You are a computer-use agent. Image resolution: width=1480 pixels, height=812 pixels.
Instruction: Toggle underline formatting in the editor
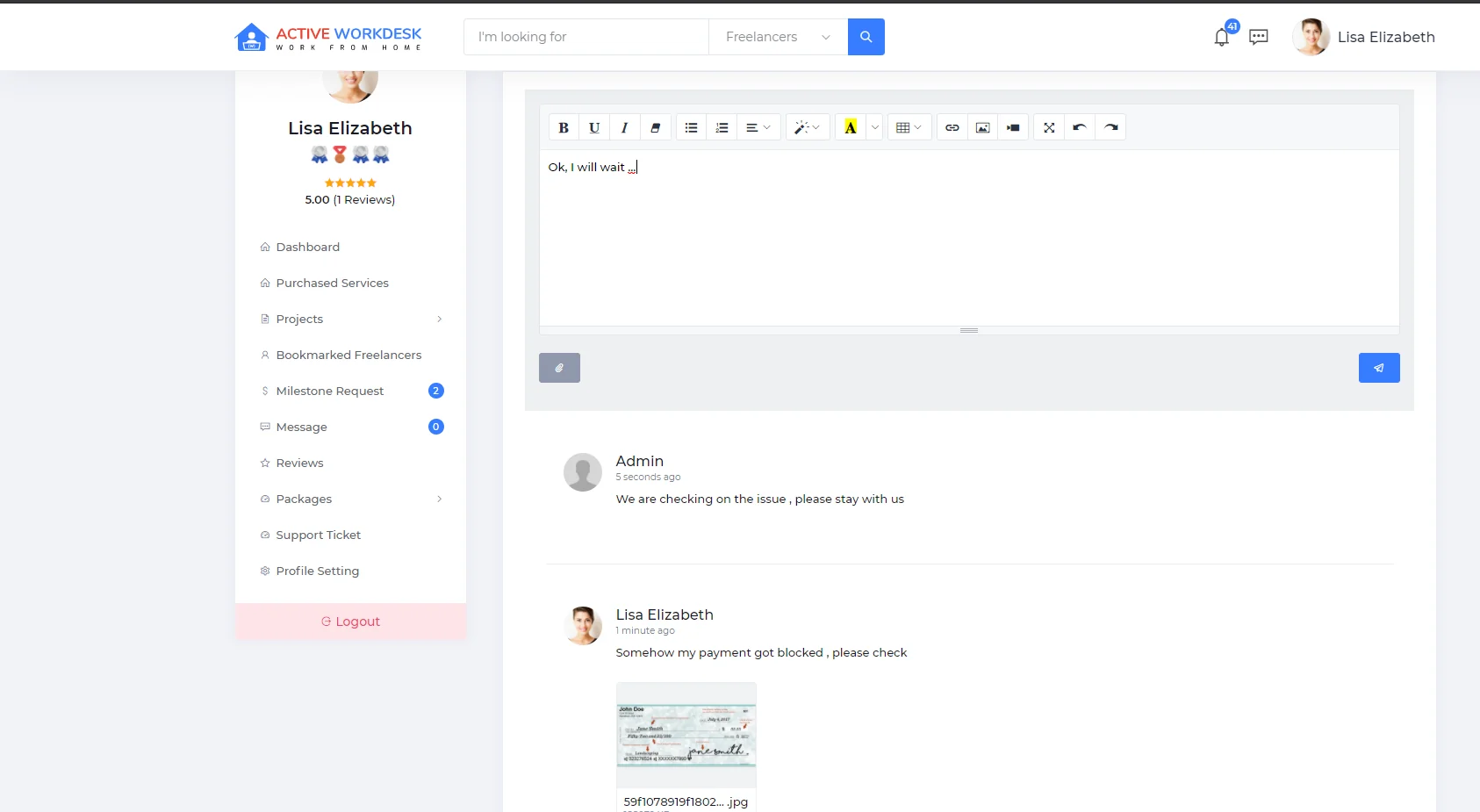coord(594,127)
